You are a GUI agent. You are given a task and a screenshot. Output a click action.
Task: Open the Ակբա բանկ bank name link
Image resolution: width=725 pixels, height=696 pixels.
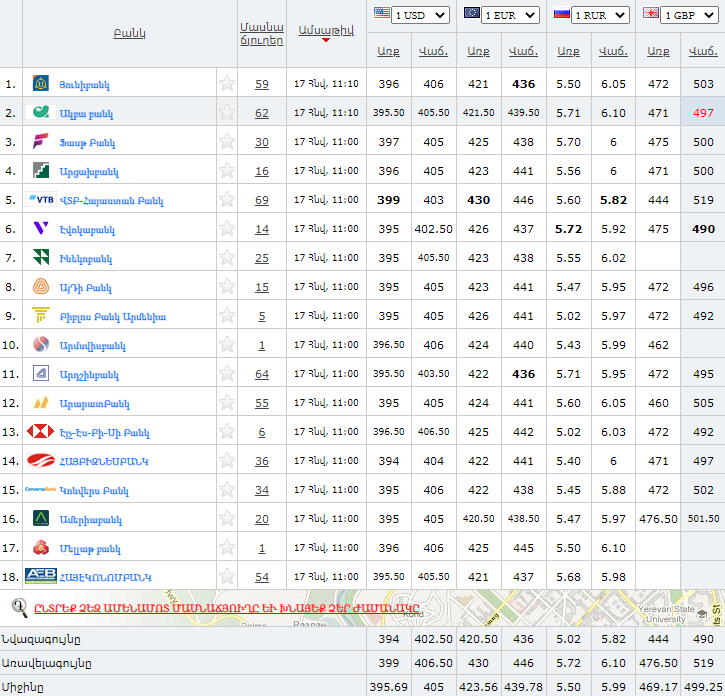tap(86, 114)
